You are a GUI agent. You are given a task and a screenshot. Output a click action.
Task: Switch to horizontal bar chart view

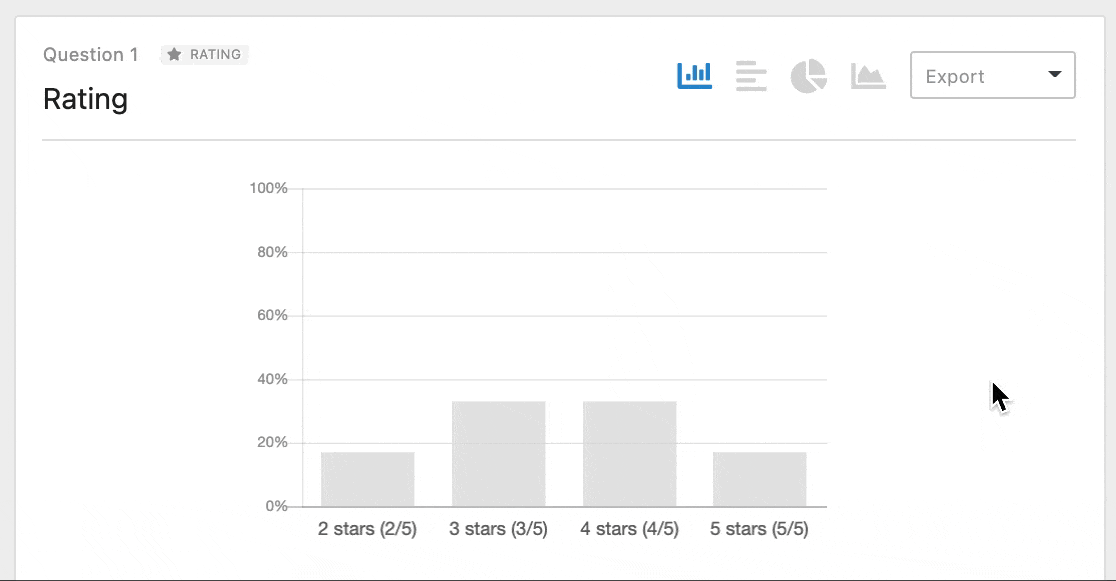(x=751, y=75)
